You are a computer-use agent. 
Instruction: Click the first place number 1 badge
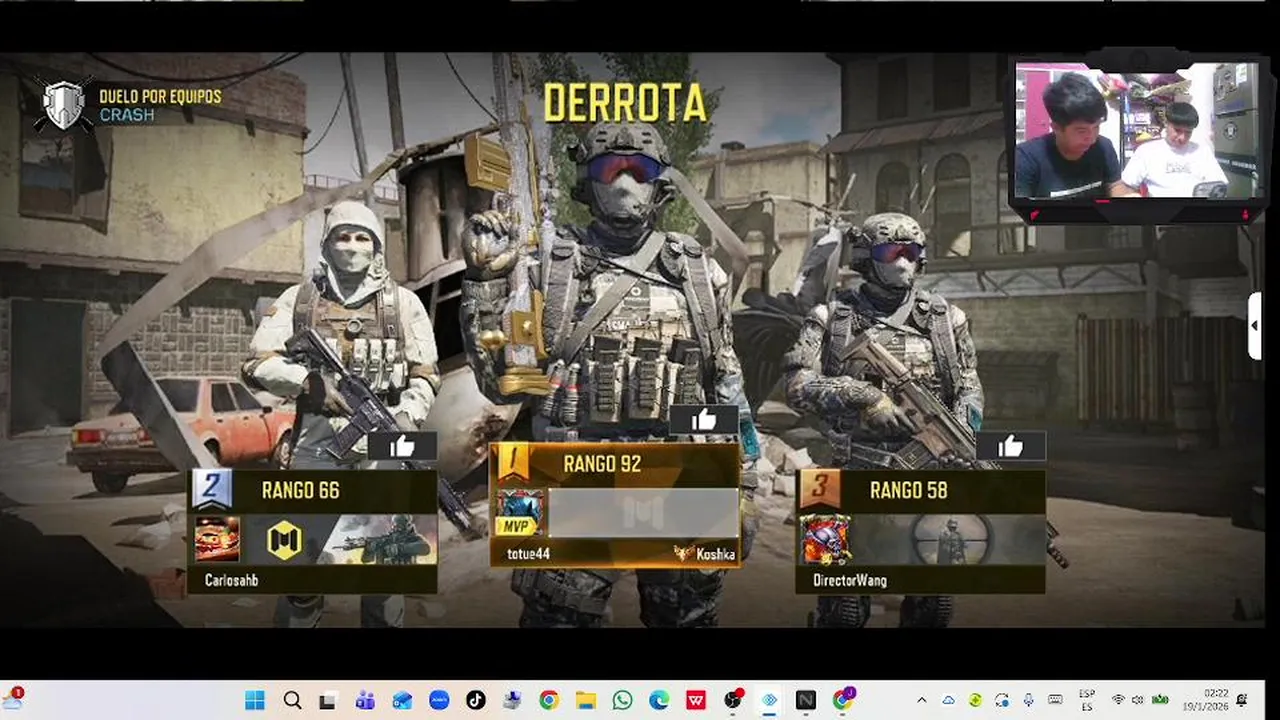[x=513, y=462]
